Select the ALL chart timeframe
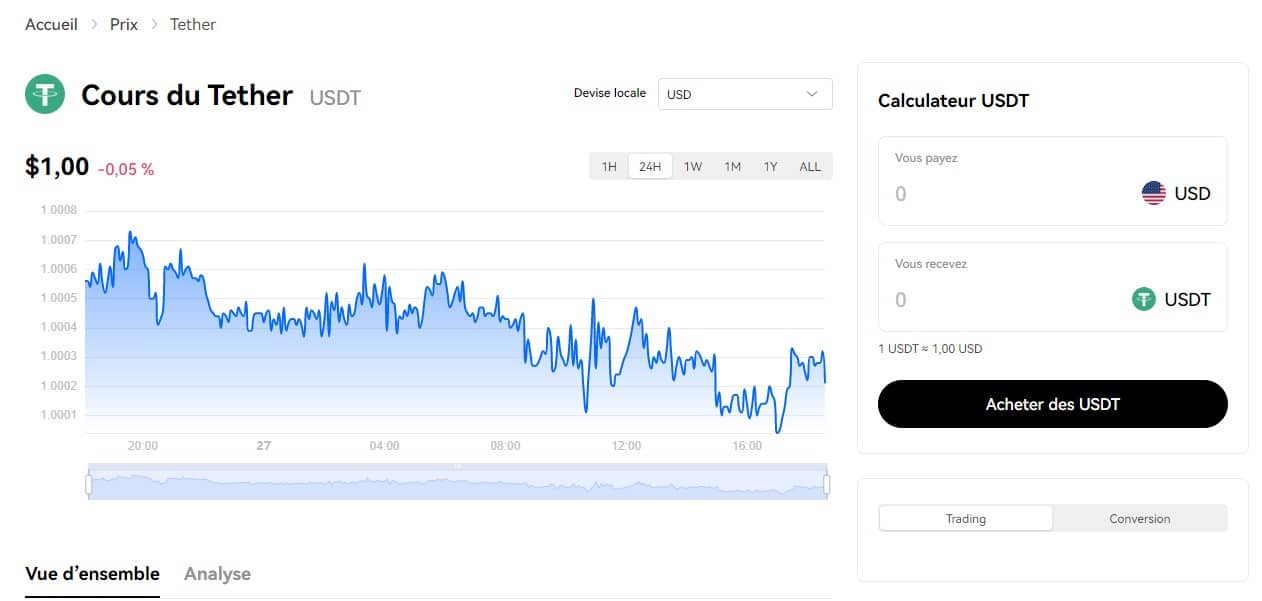The width and height of the screenshot is (1262, 601). coord(810,166)
